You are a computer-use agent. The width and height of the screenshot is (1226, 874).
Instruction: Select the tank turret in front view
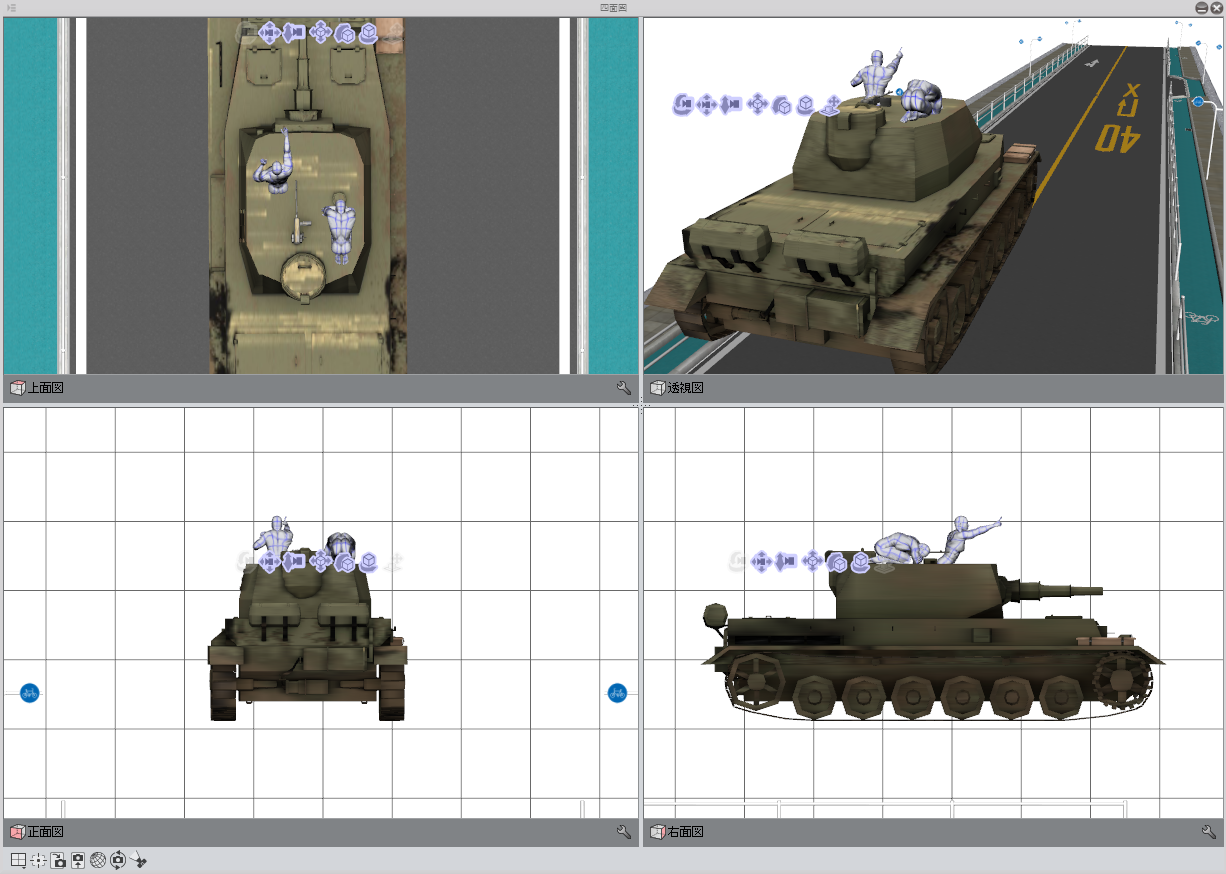305,592
